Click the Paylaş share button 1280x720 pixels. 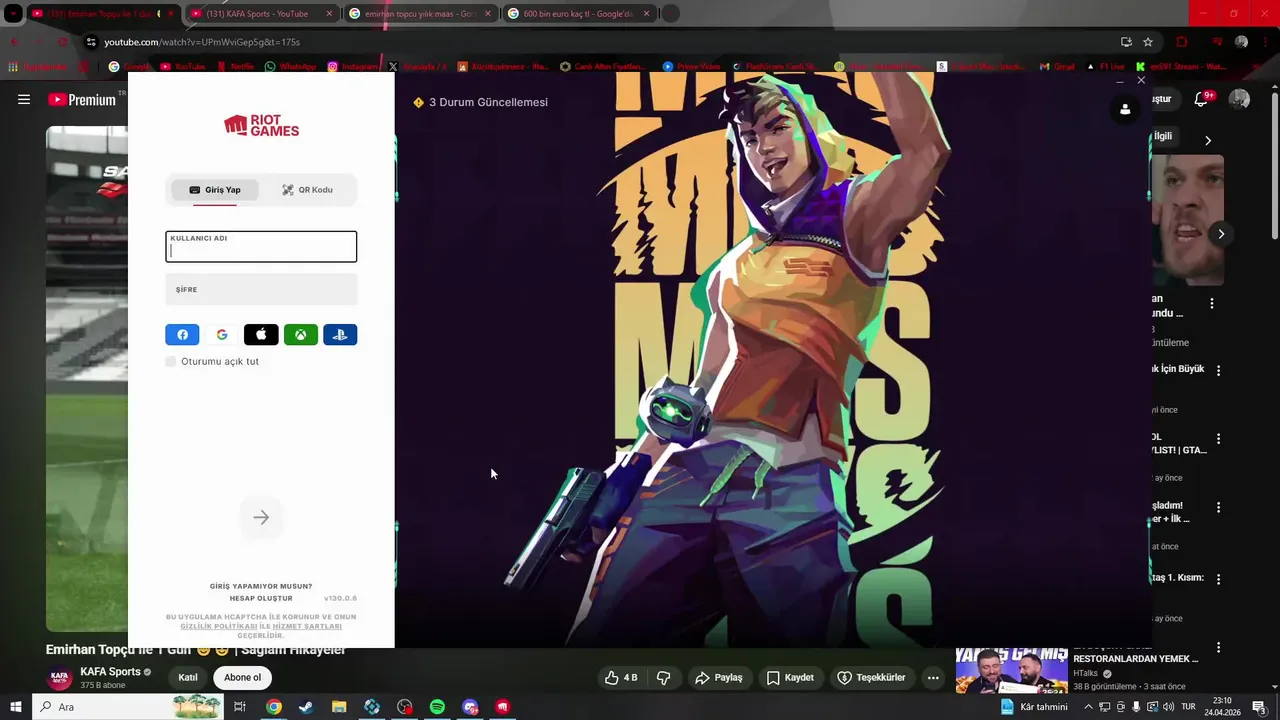click(719, 677)
